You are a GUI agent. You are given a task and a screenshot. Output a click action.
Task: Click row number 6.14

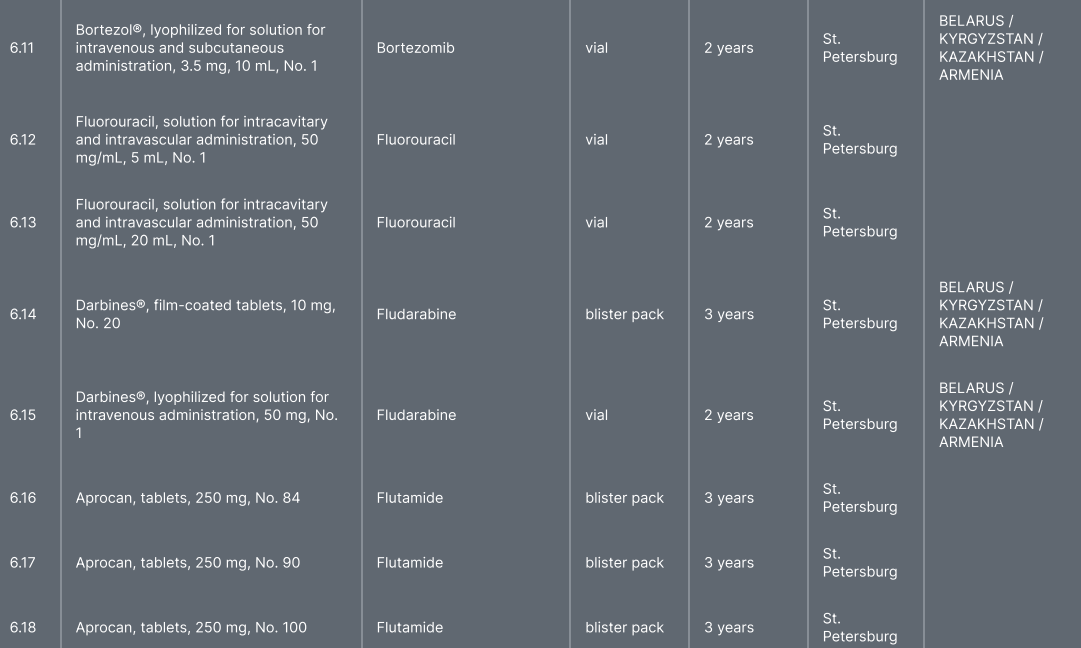[x=22, y=315]
